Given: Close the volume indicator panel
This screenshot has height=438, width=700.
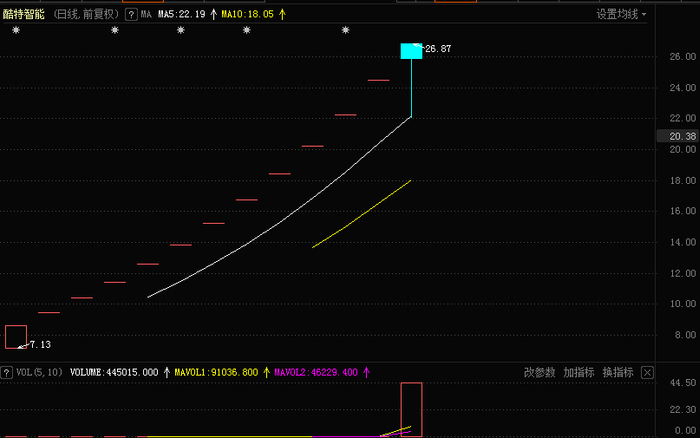Looking at the screenshot, I should [x=647, y=372].
